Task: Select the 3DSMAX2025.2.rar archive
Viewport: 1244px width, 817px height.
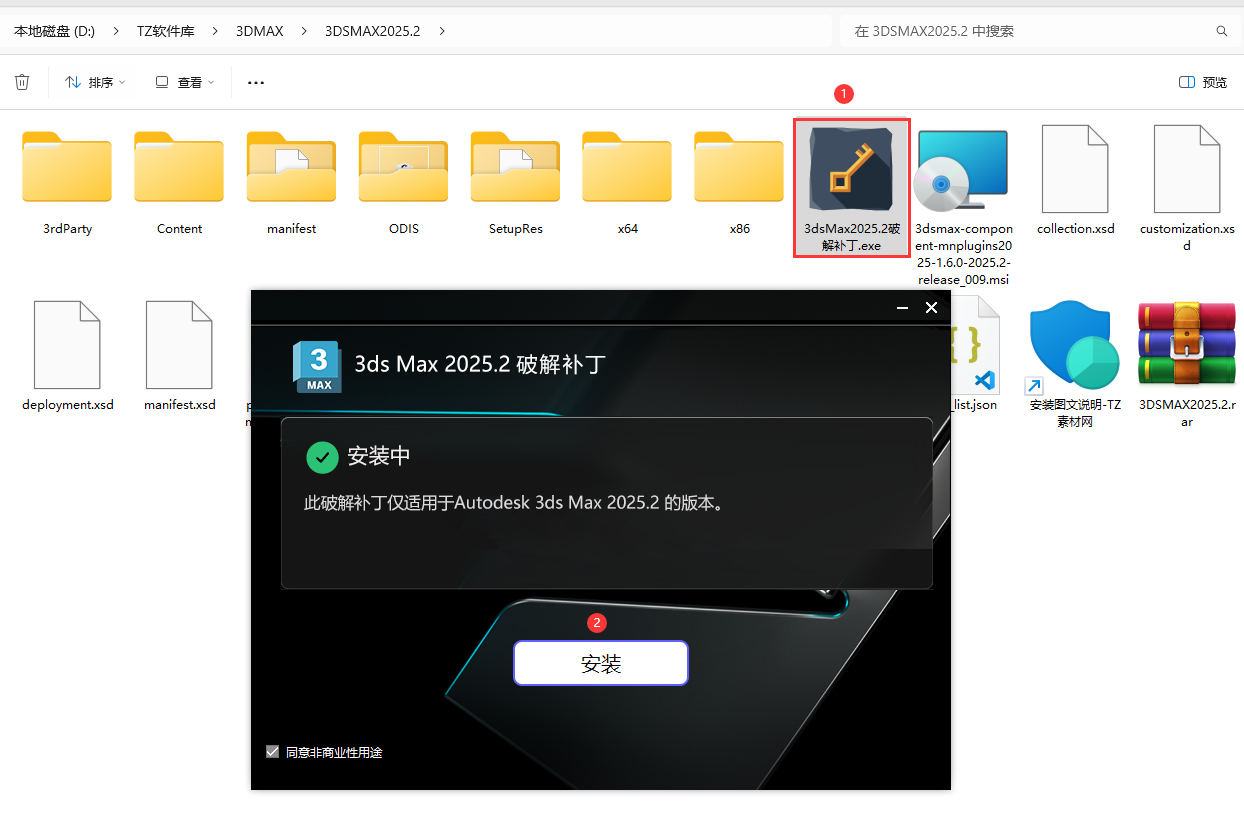Action: click(1187, 344)
